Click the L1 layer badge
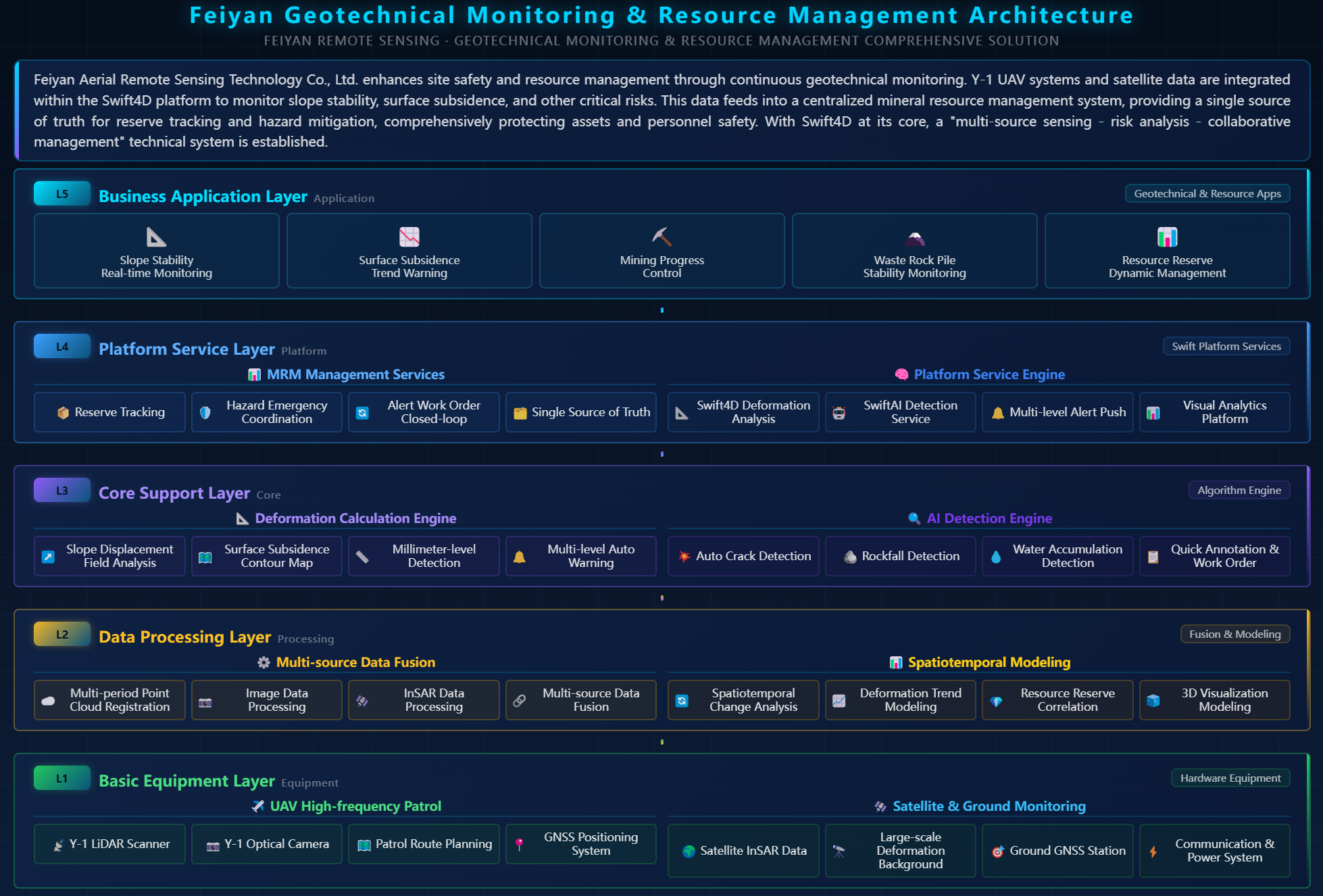Viewport: 1323px width, 896px height. pos(62,778)
